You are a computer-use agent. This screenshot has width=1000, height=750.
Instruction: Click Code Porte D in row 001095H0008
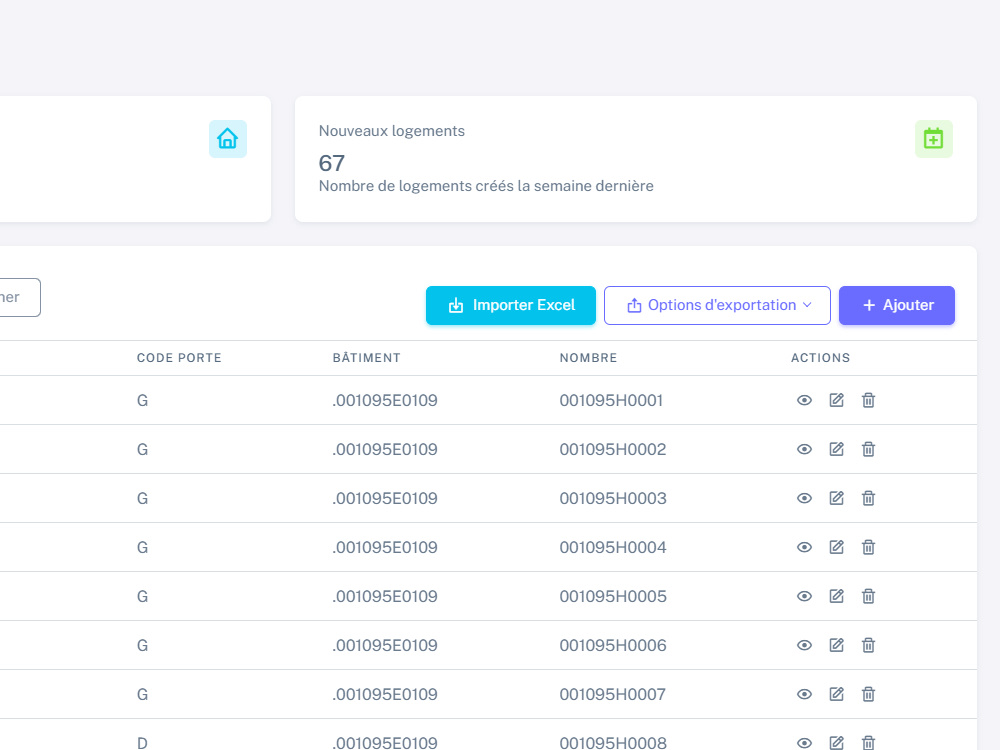point(142,743)
